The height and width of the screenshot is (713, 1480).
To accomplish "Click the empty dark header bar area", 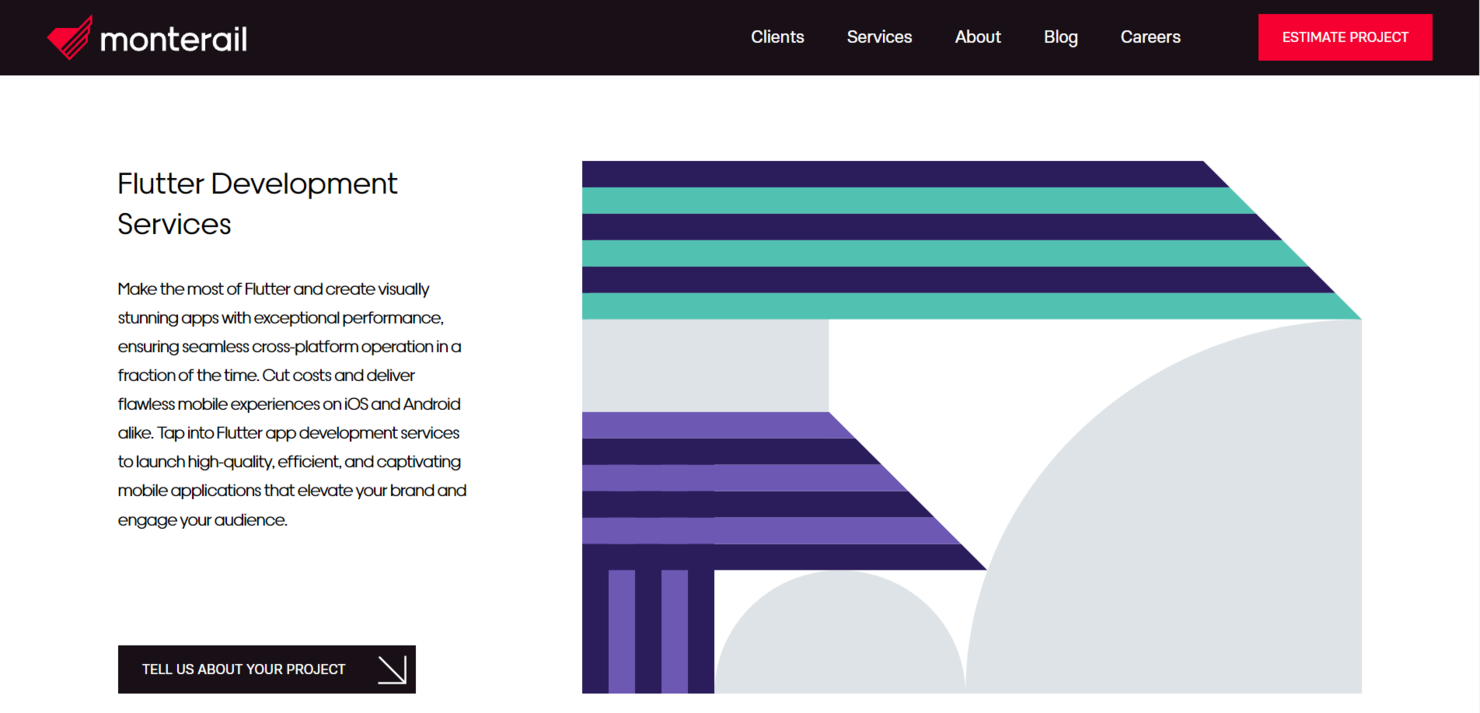I will click(x=500, y=37).
